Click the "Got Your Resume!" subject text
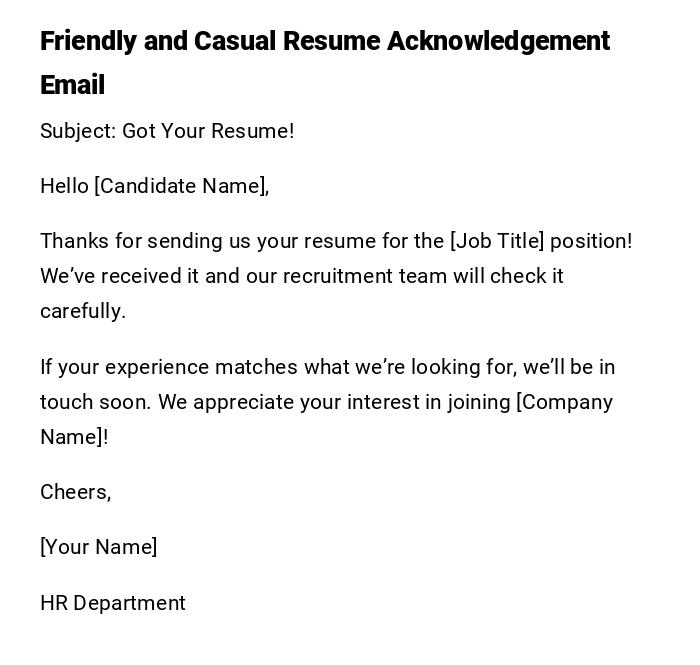 [208, 131]
